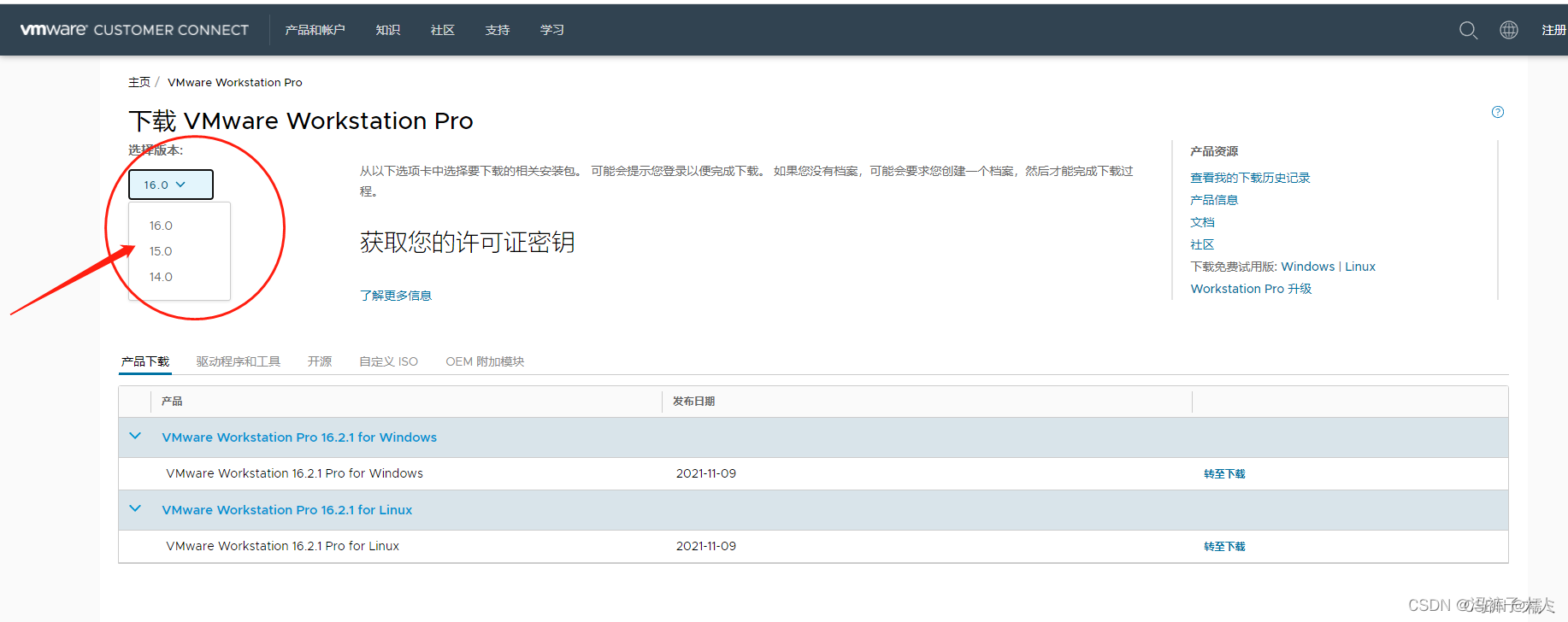Click 'VMware Workstation 16.2.1 Pro for Linux' row text

tap(283, 546)
